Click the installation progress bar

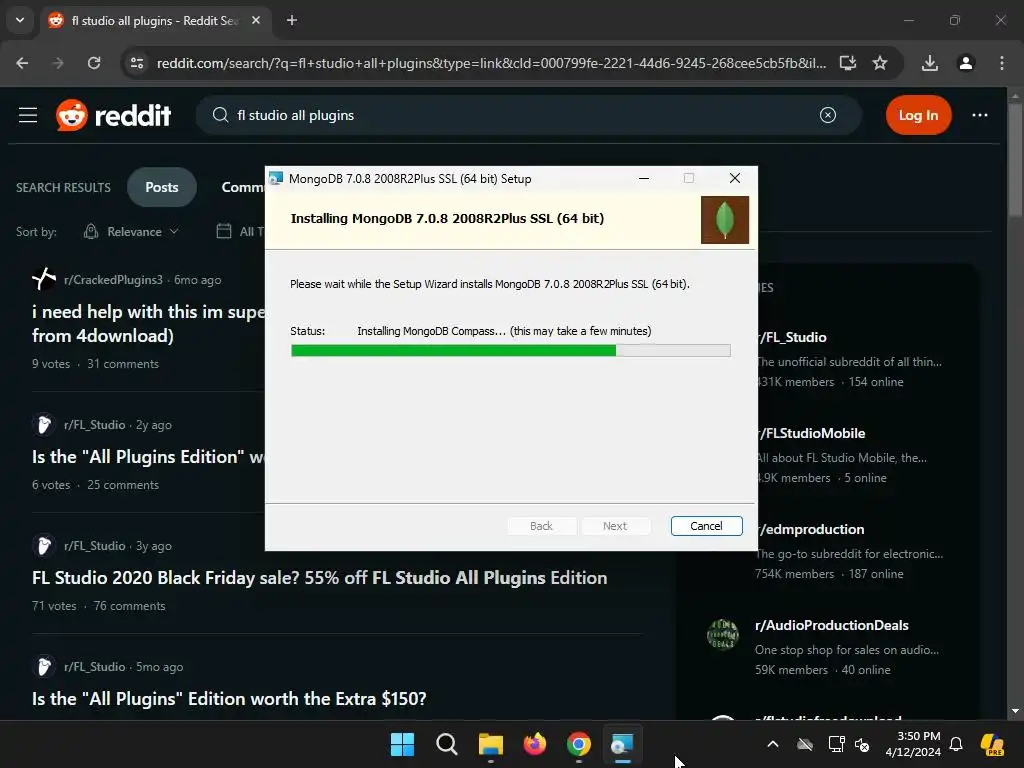[510, 351]
